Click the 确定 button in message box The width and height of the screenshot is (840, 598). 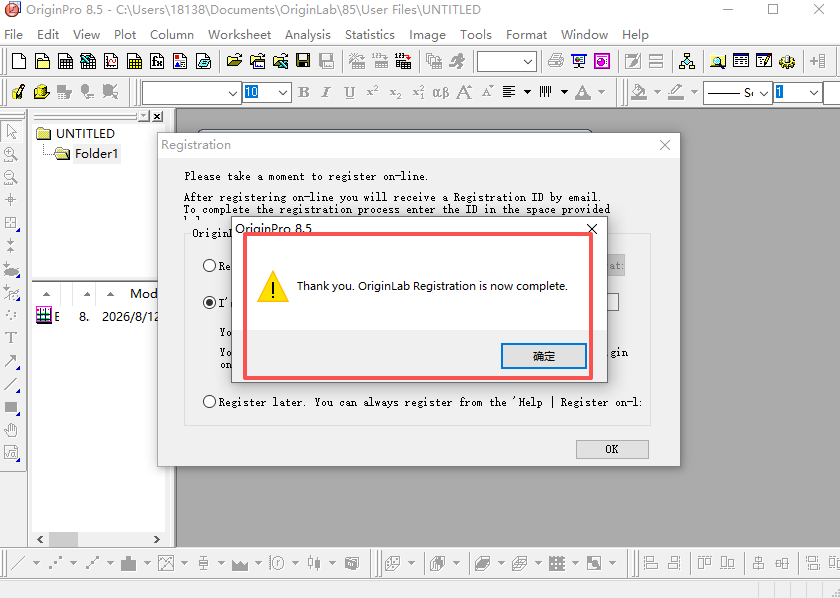pyautogui.click(x=544, y=356)
